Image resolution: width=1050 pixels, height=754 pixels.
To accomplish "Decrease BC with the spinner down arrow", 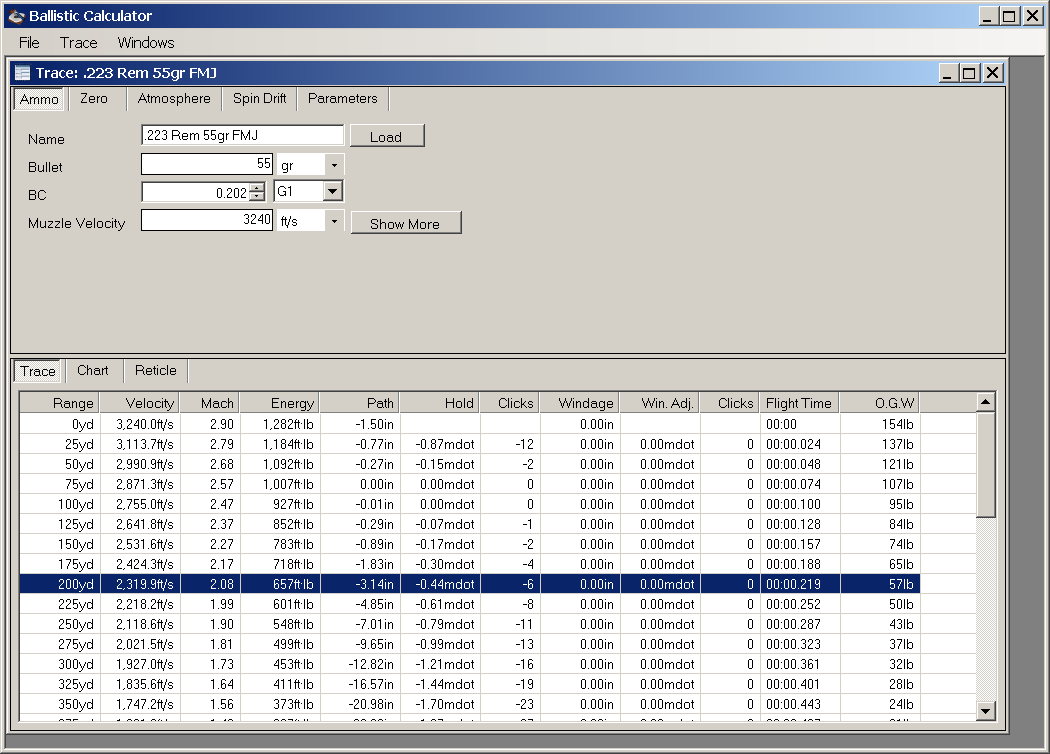I will click(x=257, y=197).
